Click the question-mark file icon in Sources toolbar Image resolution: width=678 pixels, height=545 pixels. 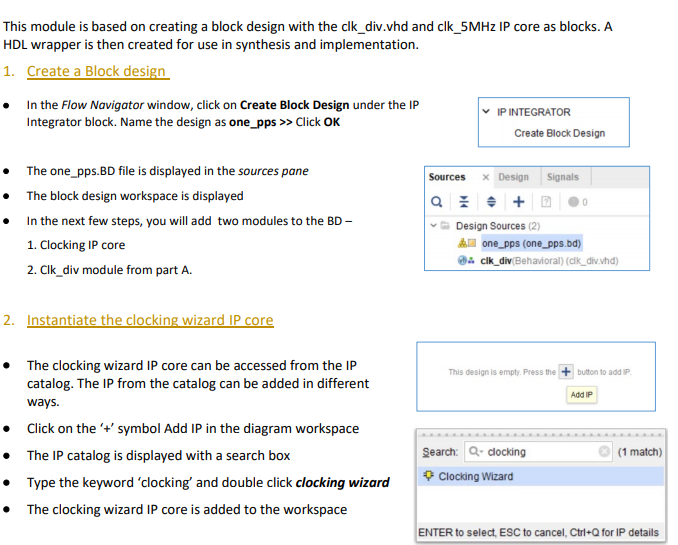point(546,202)
